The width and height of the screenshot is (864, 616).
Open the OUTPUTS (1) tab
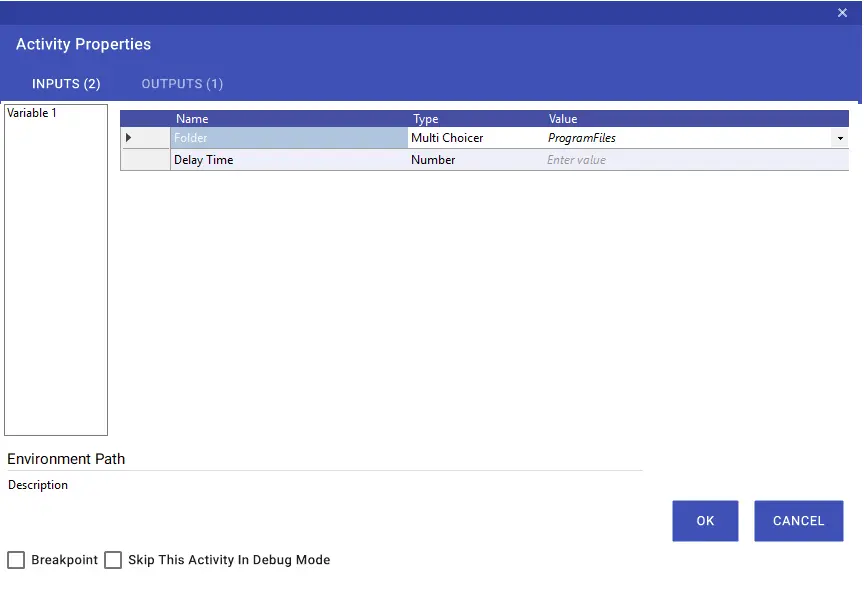(182, 84)
